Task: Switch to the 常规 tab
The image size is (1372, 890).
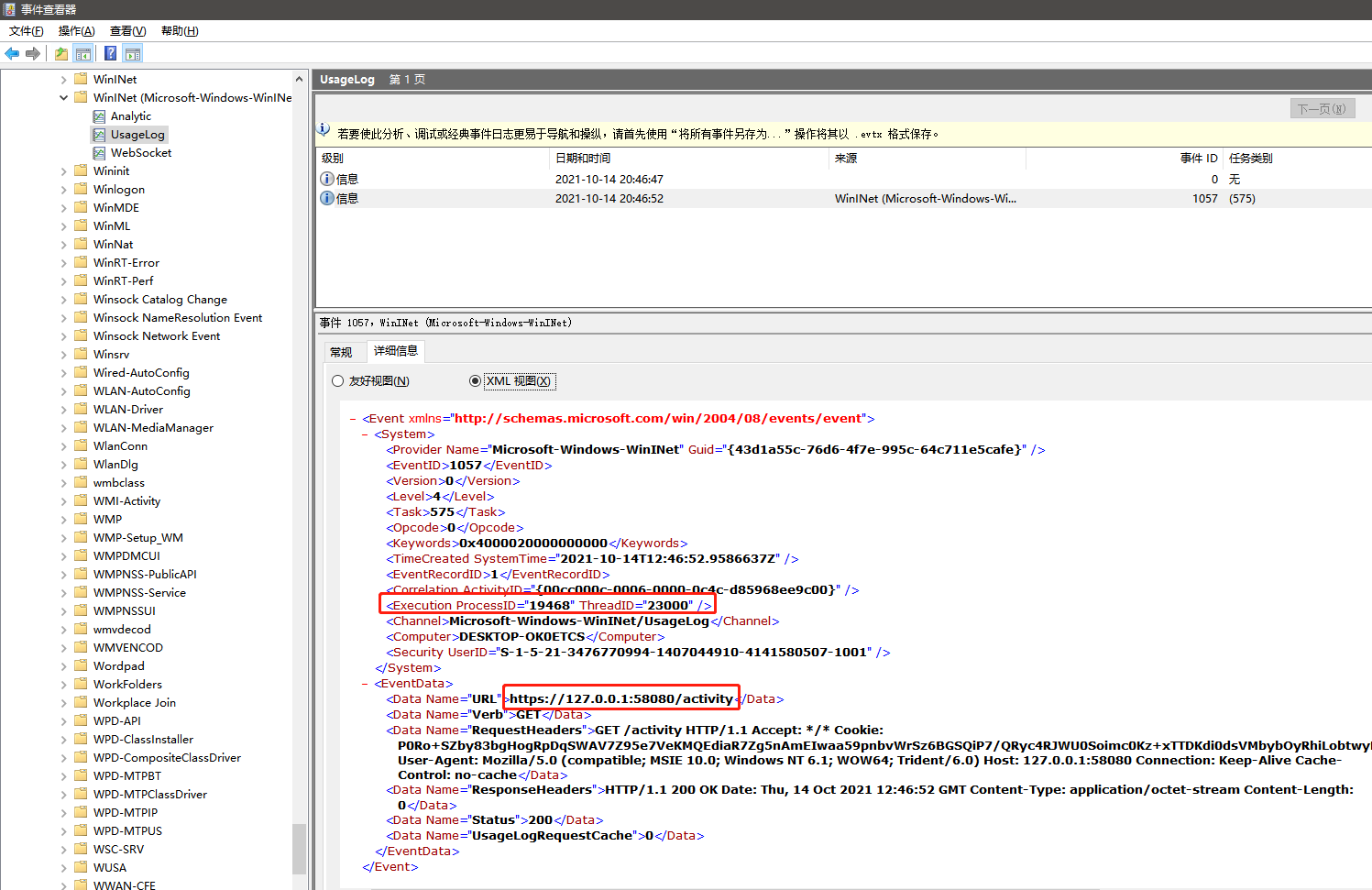Action: [x=341, y=352]
